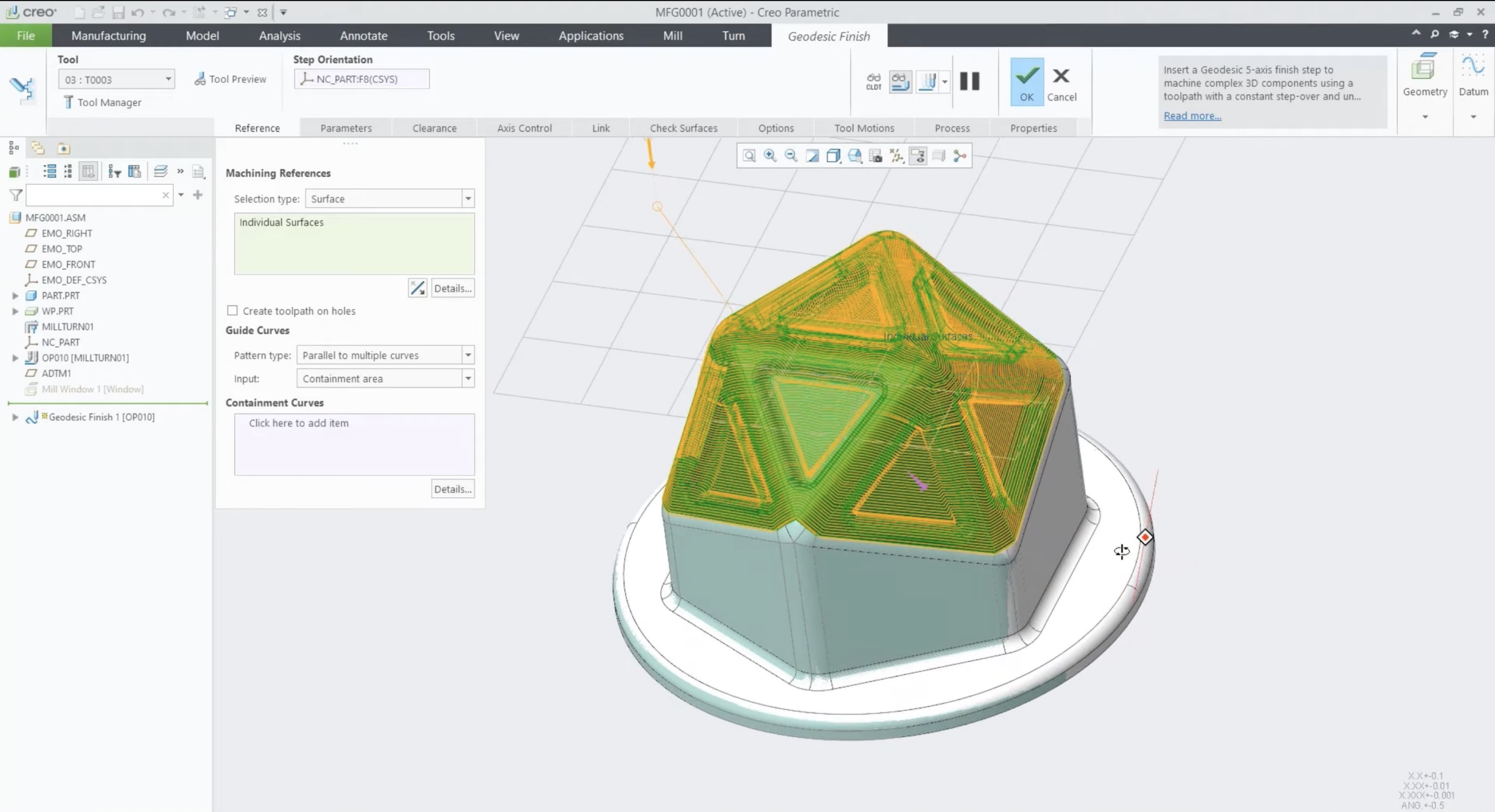This screenshot has width=1495, height=812.
Task: Click the Zoom In icon
Action: pos(770,156)
